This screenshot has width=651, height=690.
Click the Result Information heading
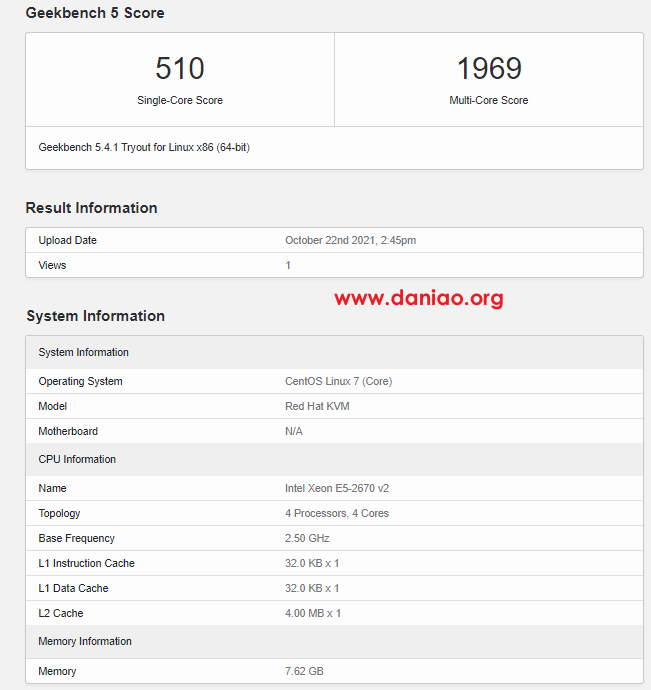[x=91, y=208]
